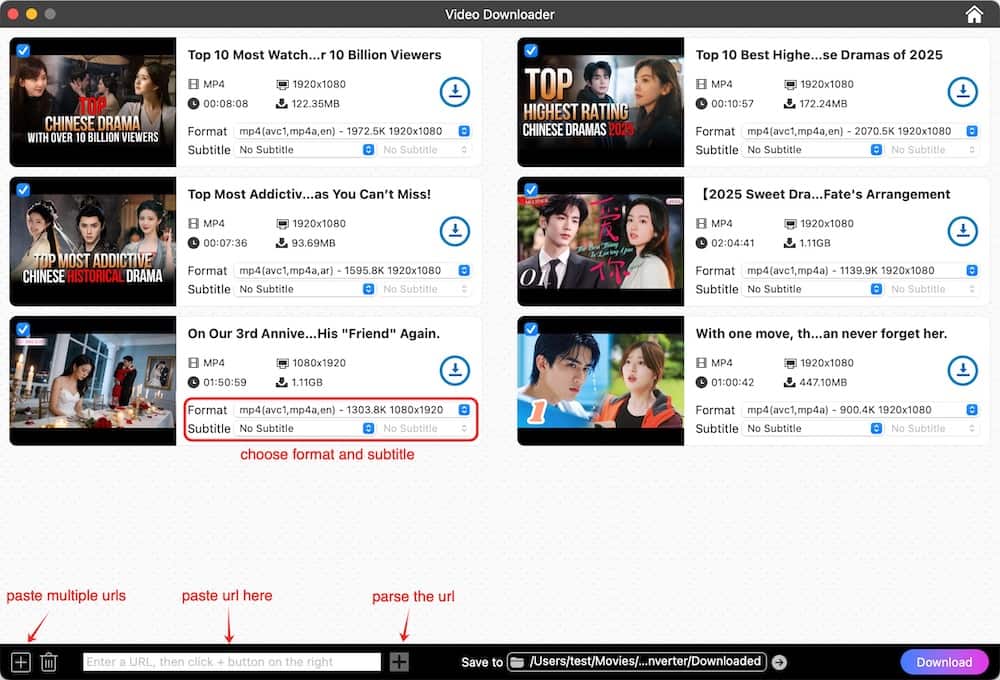Parse the URL with the plus button
The height and width of the screenshot is (680, 1000).
(x=399, y=661)
